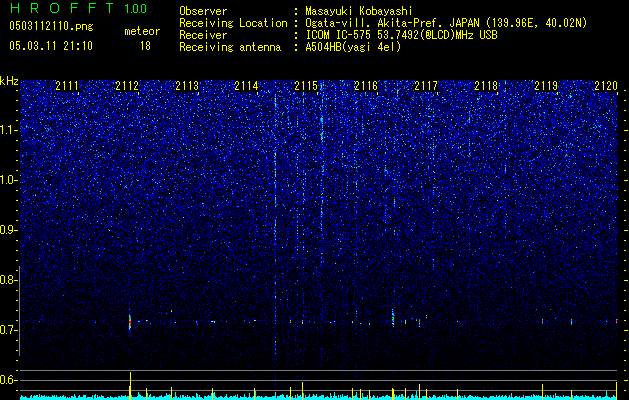Click the date stamp 05.03.11 21:10
This screenshot has height=400, width=629.
point(51,46)
